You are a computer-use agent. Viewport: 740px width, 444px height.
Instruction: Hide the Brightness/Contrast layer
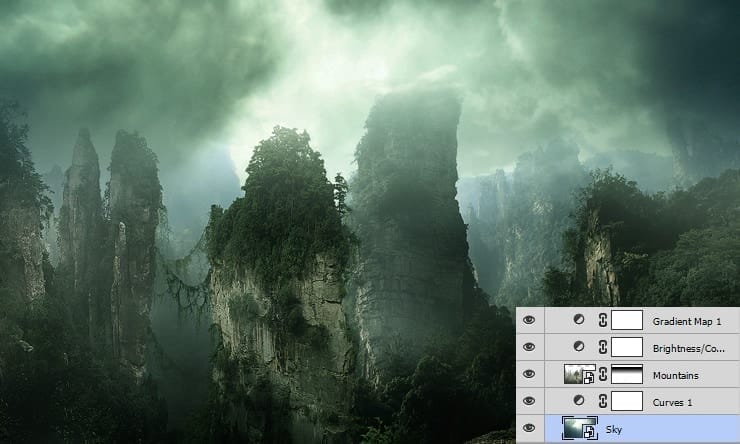(529, 347)
